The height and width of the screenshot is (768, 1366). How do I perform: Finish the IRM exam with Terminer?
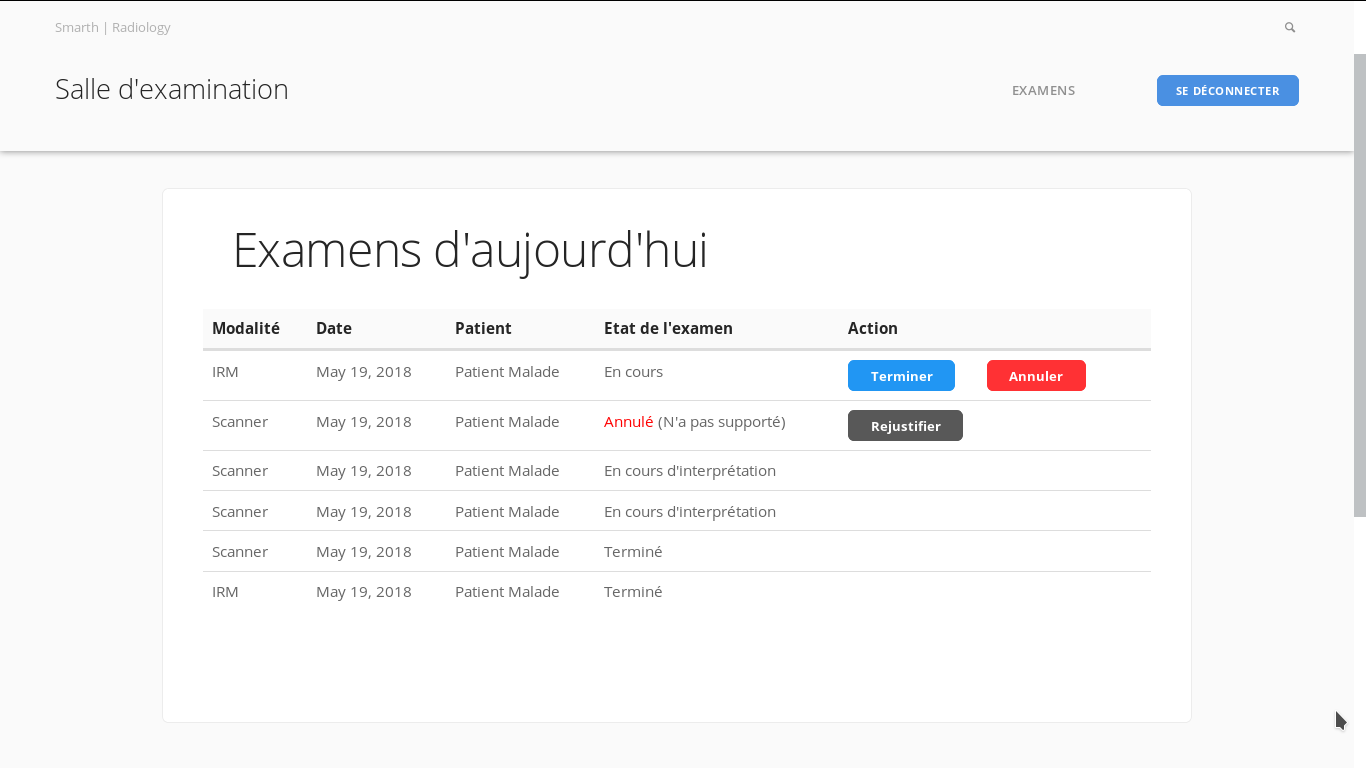[x=901, y=376]
